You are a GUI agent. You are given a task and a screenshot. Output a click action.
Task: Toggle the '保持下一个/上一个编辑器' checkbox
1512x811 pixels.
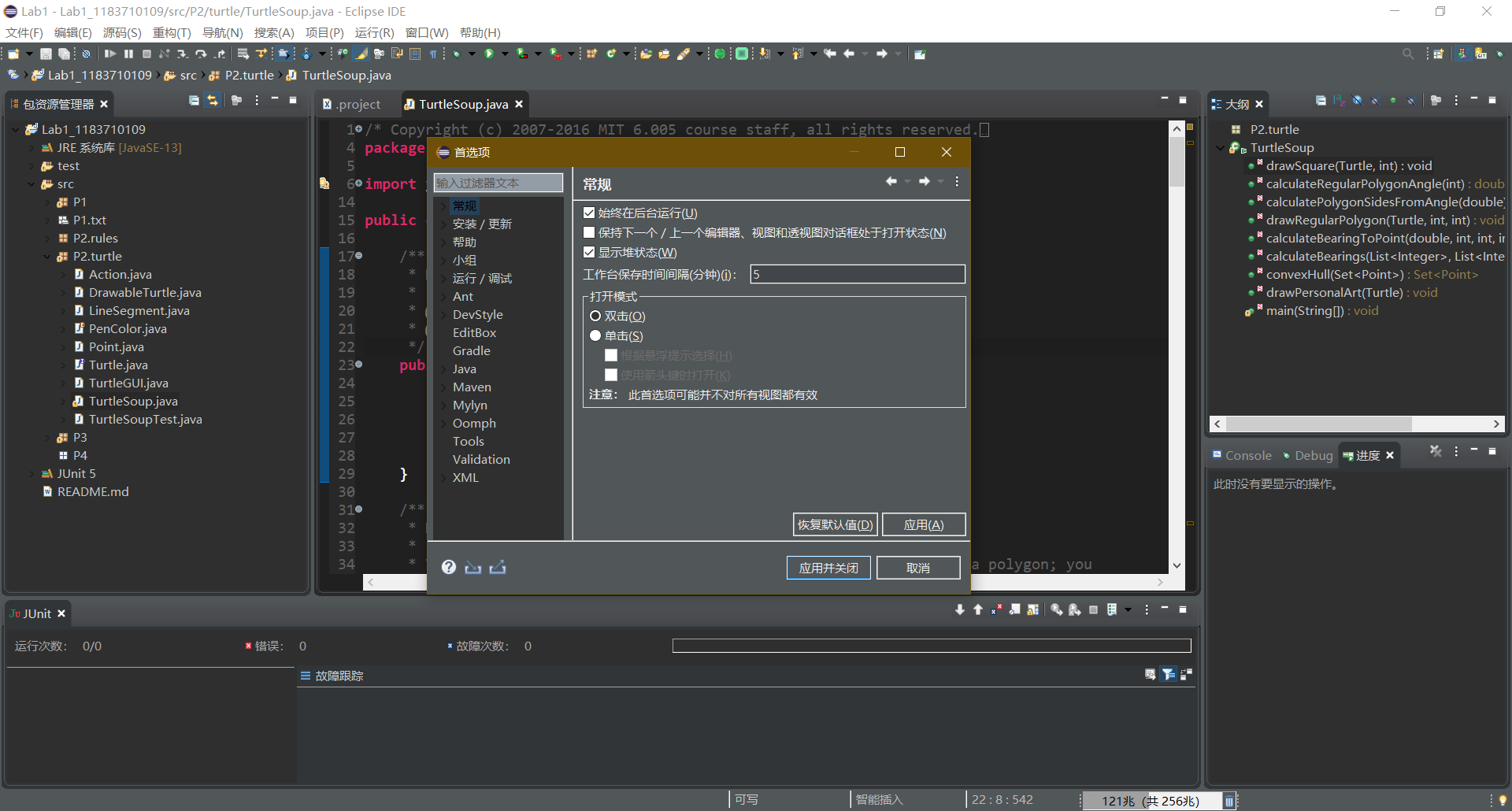pos(589,232)
